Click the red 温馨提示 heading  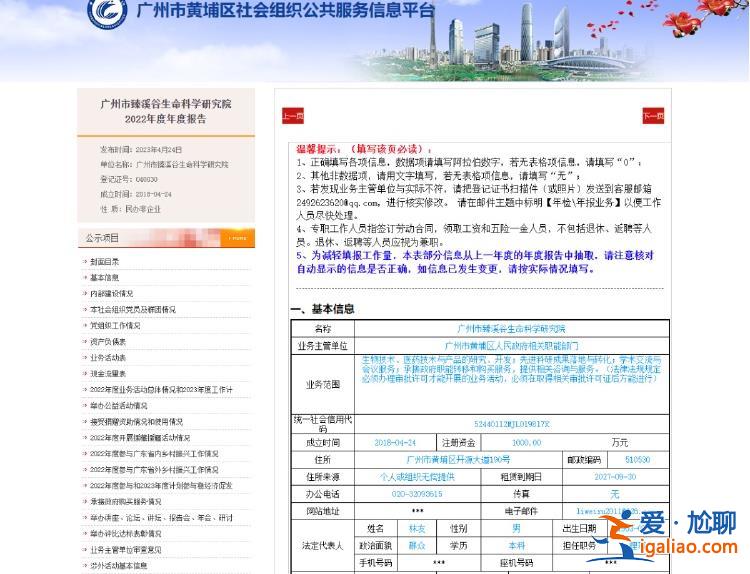(364, 149)
